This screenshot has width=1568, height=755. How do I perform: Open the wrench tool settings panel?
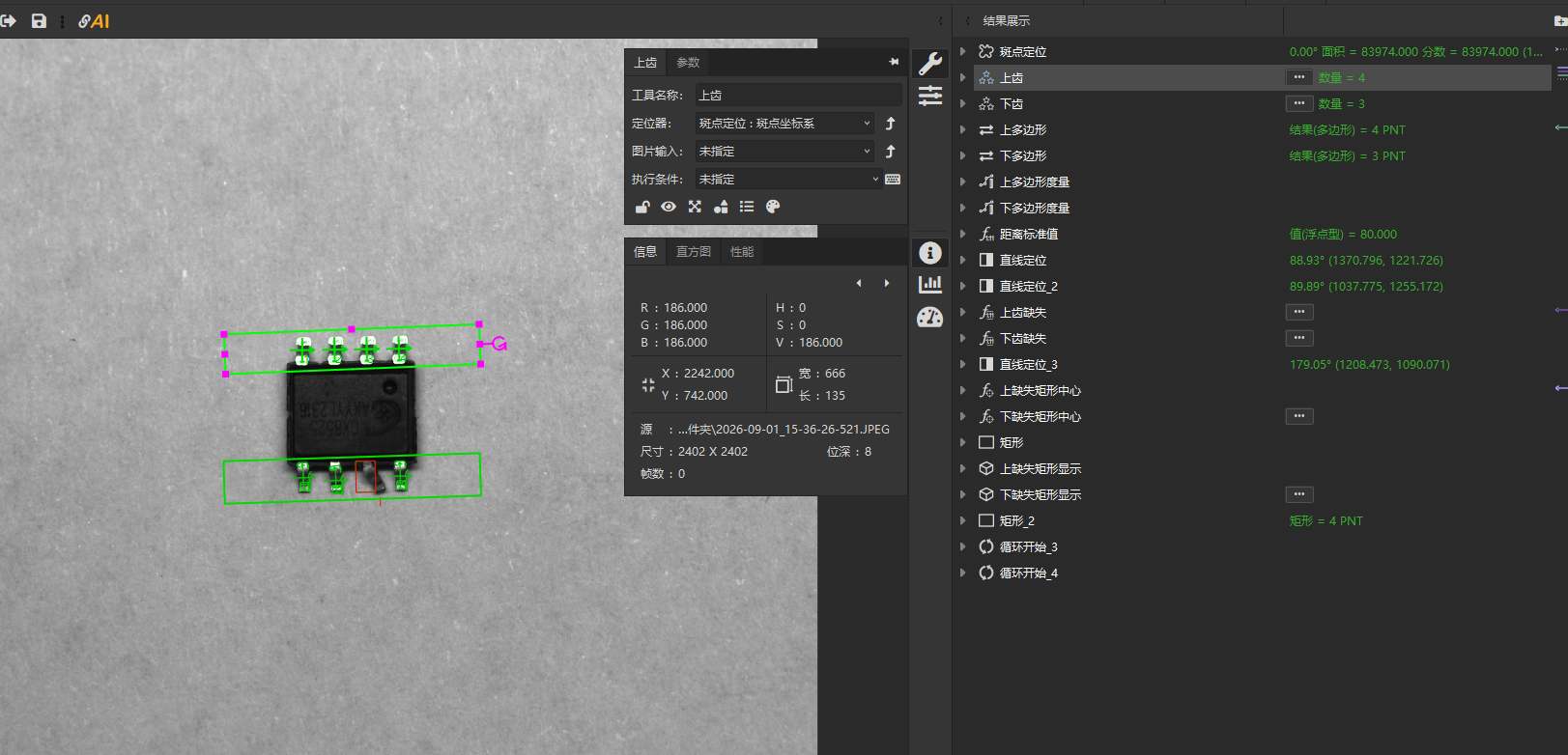(930, 64)
